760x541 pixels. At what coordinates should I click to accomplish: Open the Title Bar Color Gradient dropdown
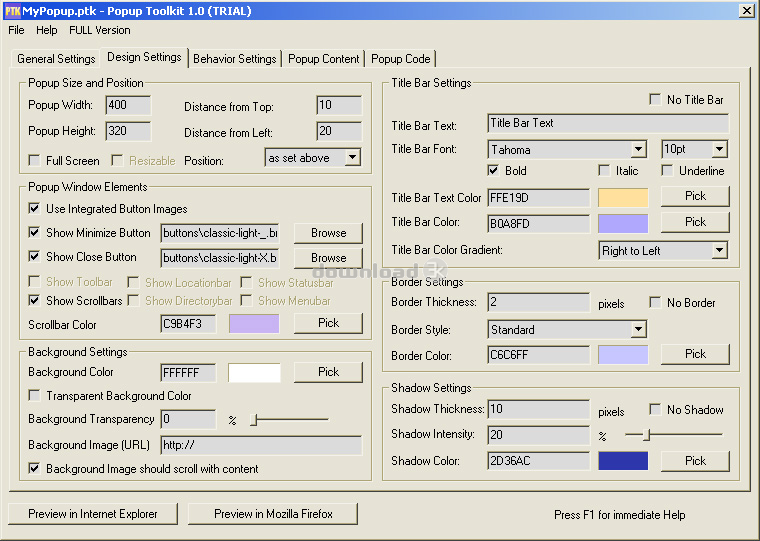pyautogui.click(x=663, y=251)
